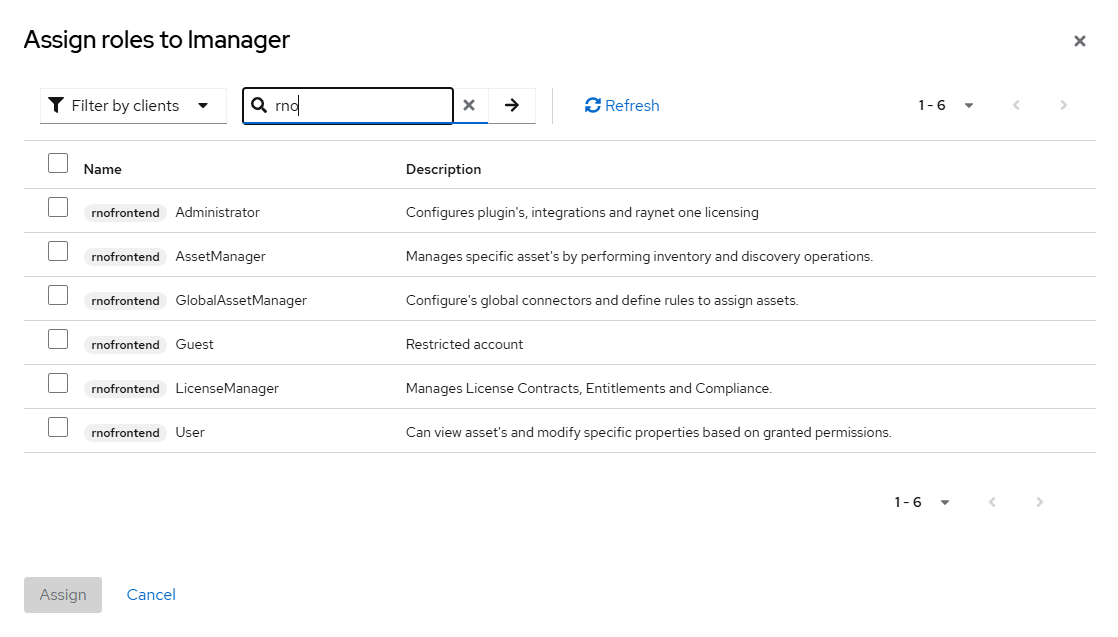Click the GlobalAssetManager role name
Image resolution: width=1118 pixels, height=637 pixels.
tap(241, 300)
